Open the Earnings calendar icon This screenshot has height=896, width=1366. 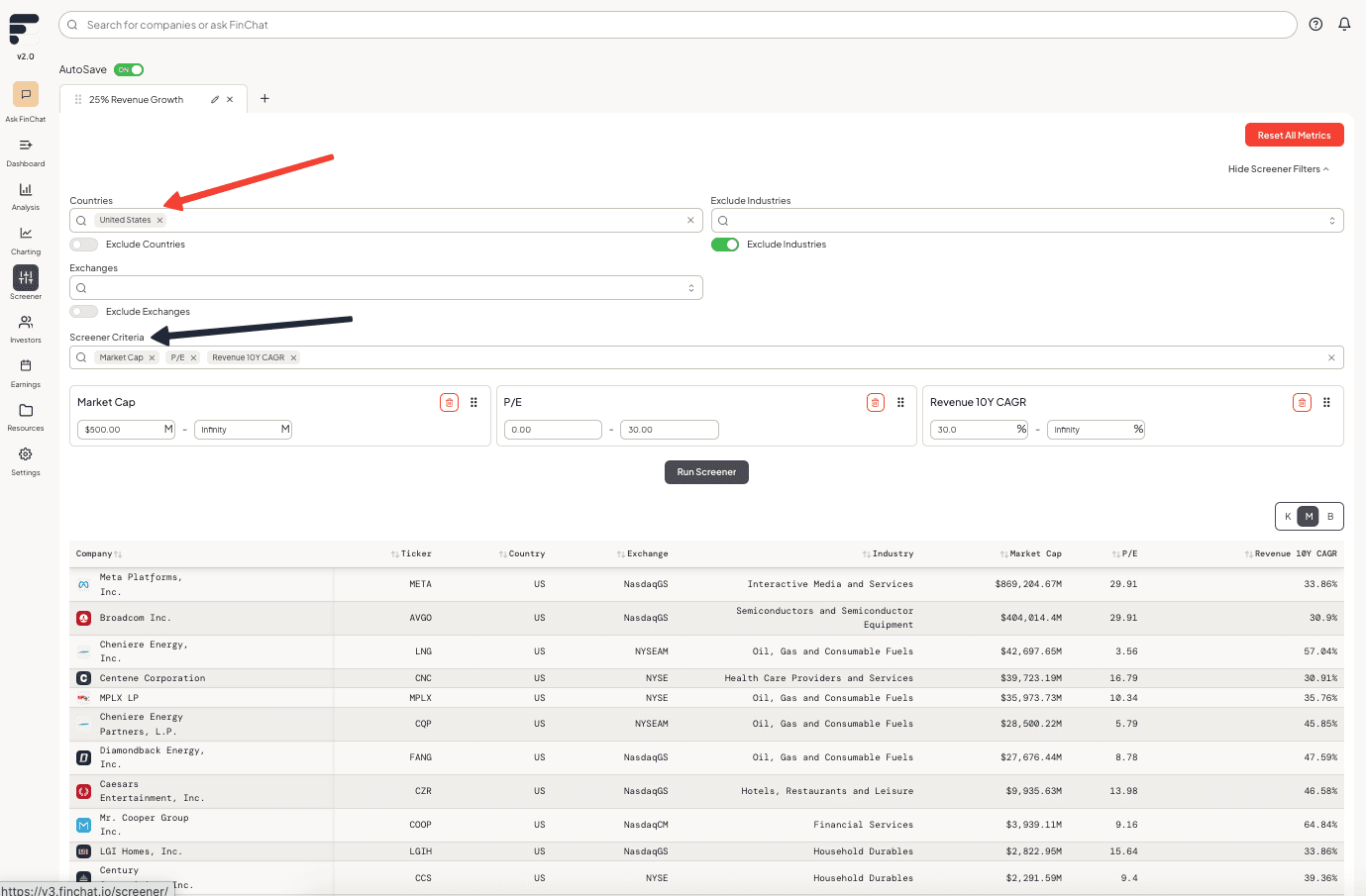pos(26,366)
